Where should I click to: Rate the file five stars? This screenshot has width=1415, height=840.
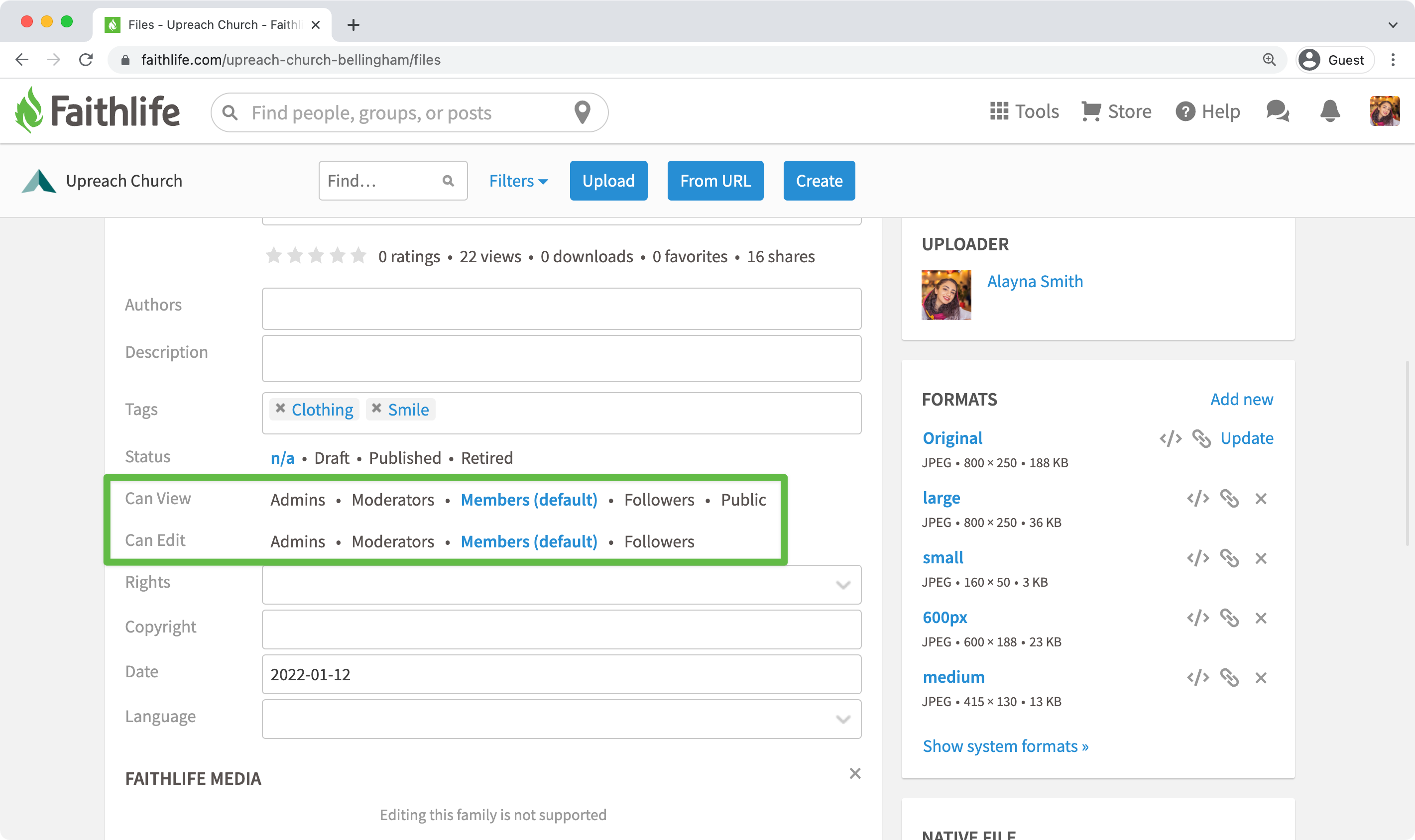point(358,256)
